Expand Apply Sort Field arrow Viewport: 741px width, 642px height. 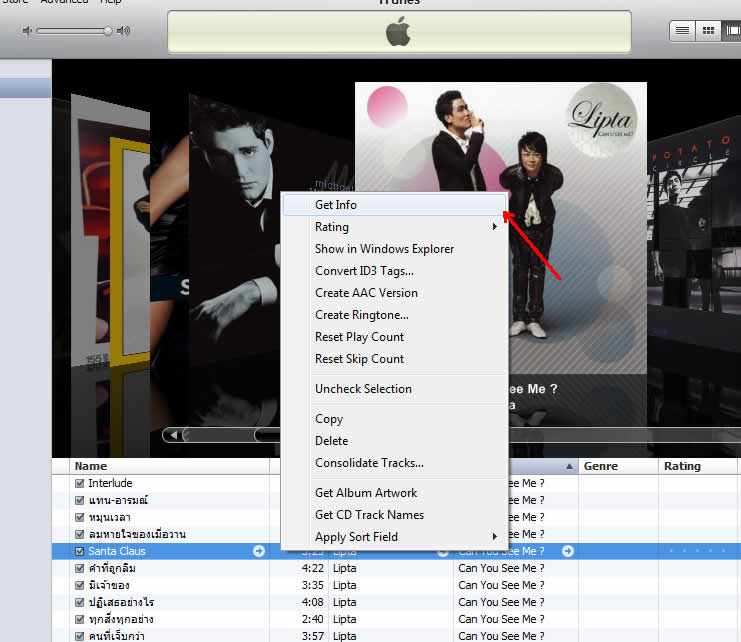click(x=494, y=537)
